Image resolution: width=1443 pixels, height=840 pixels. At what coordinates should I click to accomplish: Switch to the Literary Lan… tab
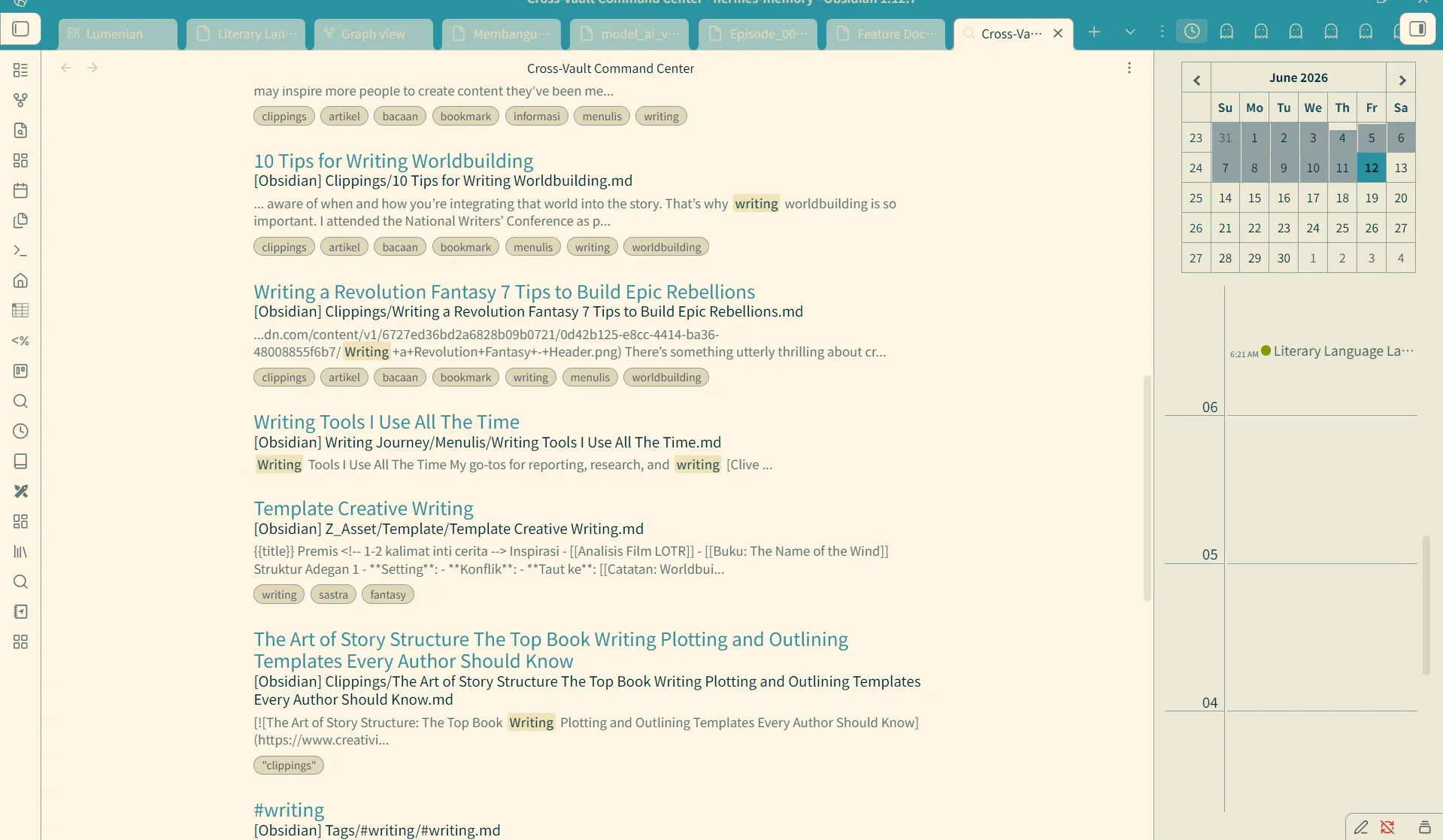(246, 34)
